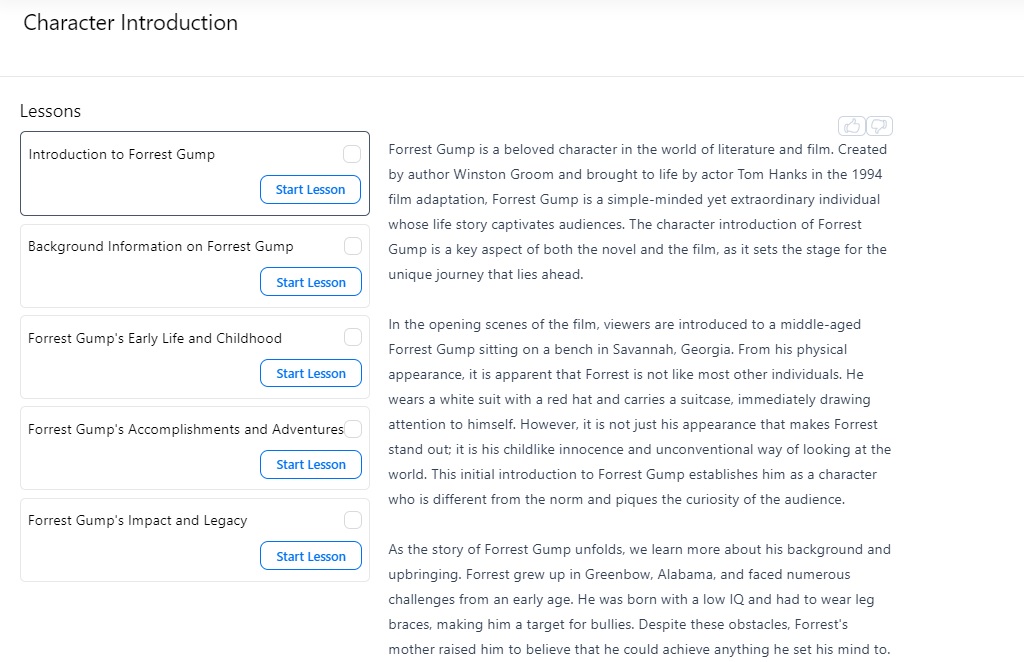This screenshot has height=662, width=1024.
Task: Start Lesson for Background Information
Action: 310,282
